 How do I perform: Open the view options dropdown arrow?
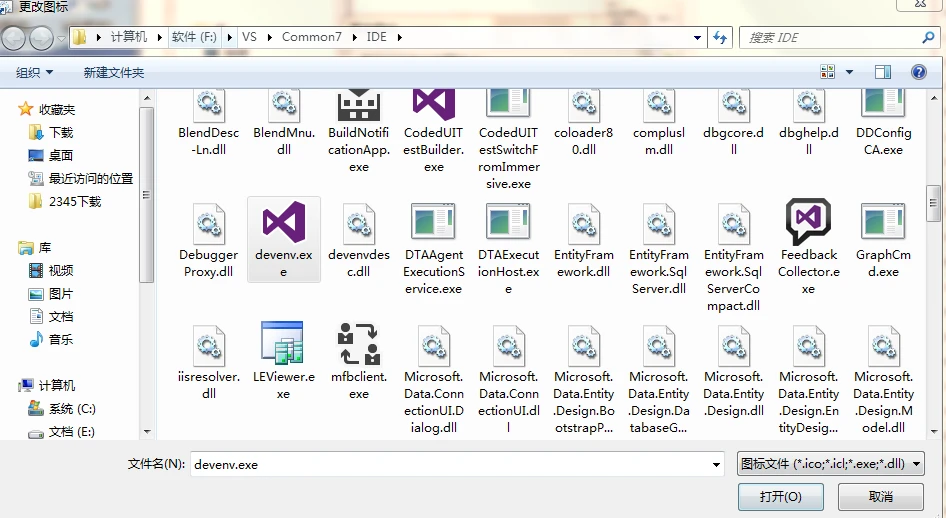849,72
